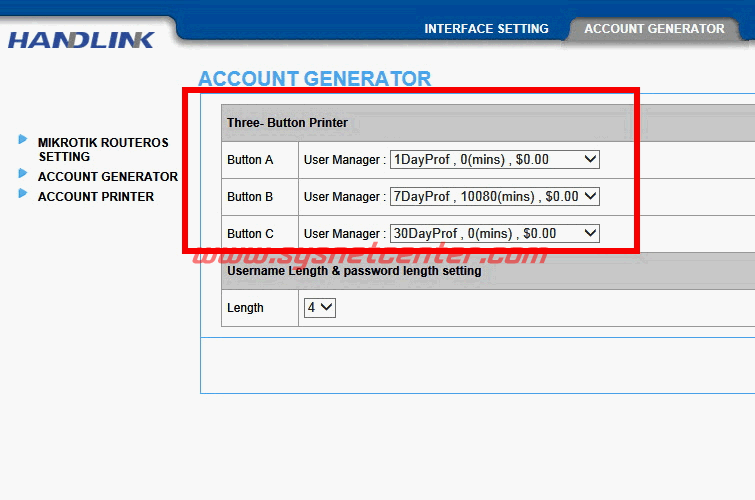Image resolution: width=755 pixels, height=500 pixels.
Task: Click the Three-Button Printer section header
Action: point(287,123)
